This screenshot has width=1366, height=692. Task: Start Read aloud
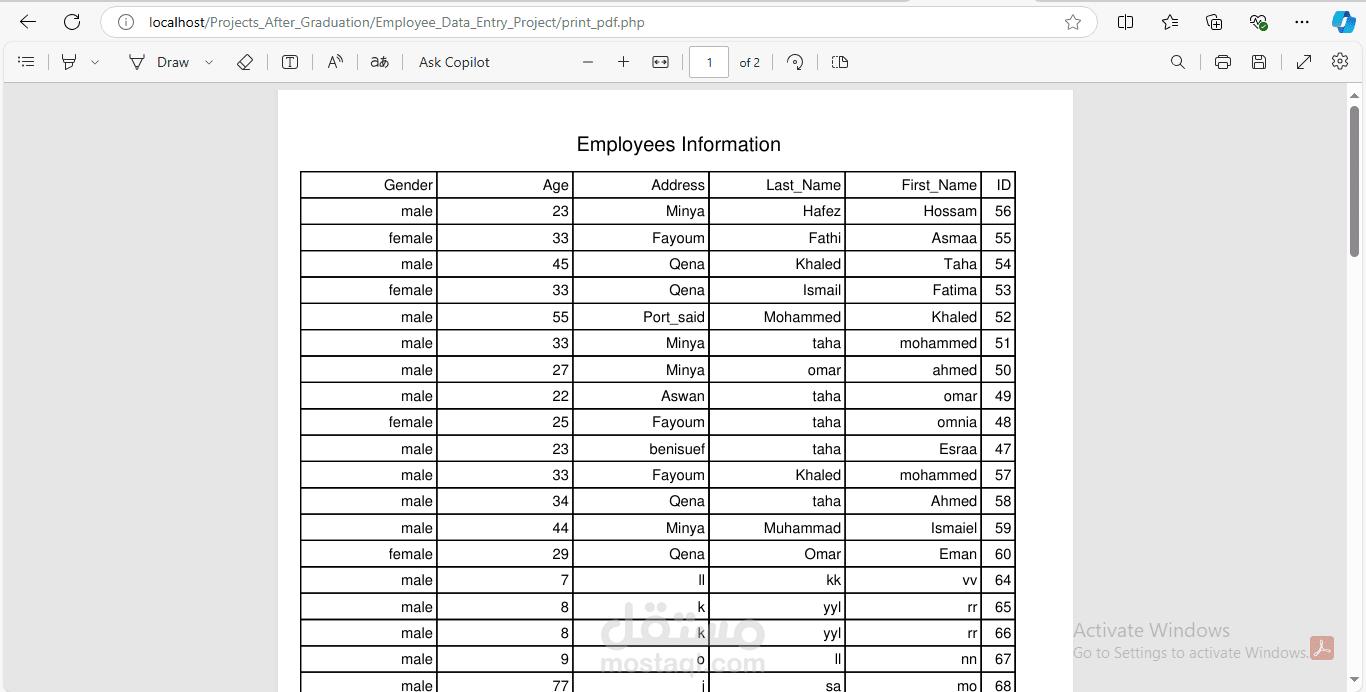pos(335,62)
